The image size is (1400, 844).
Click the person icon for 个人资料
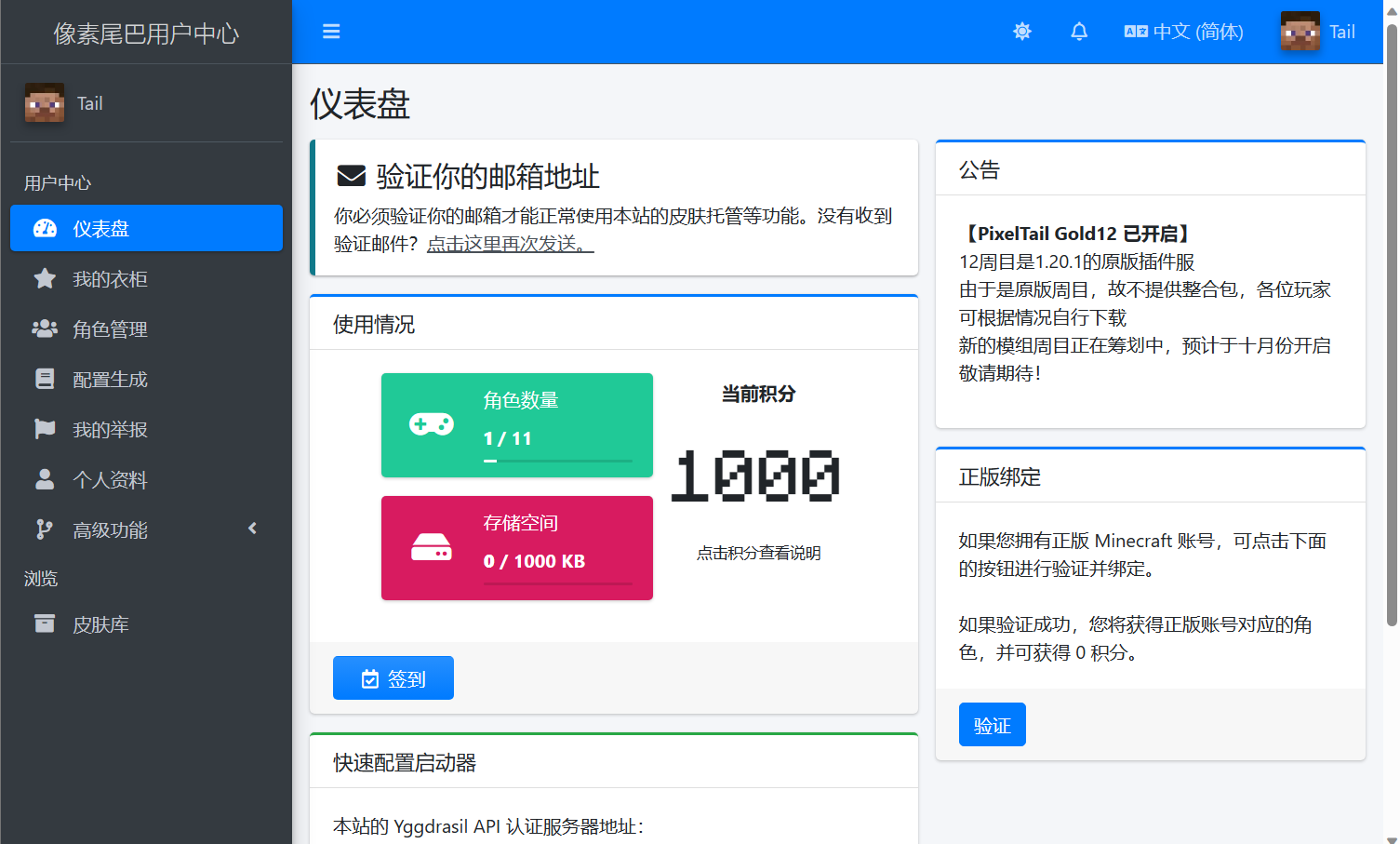(x=45, y=480)
